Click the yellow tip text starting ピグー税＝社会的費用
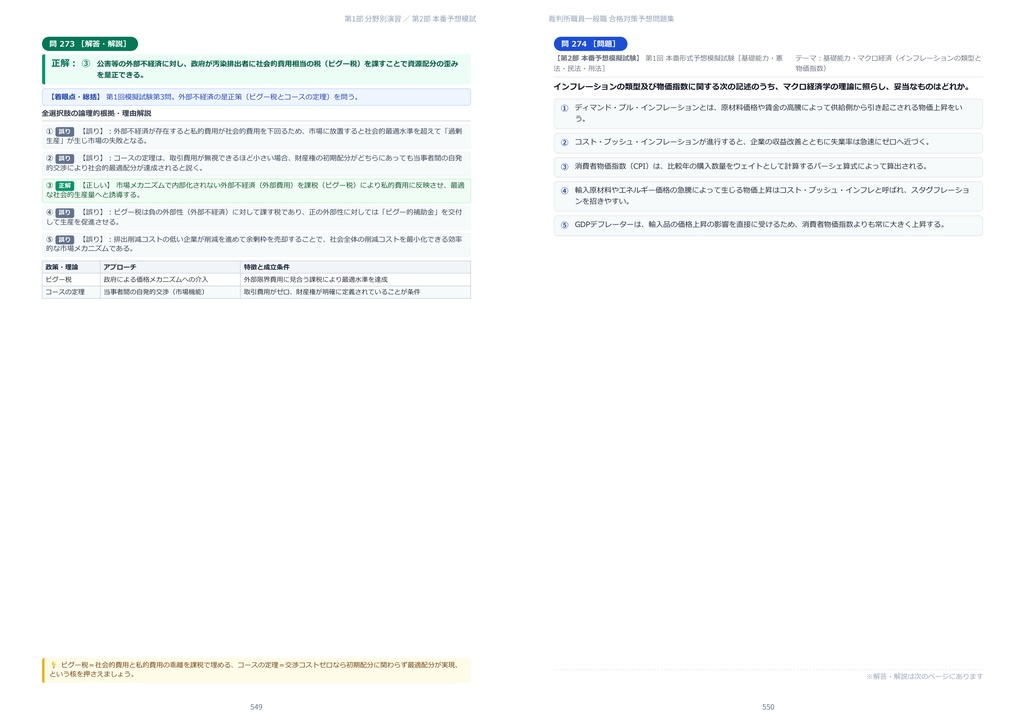Viewport: 1024px width, 724px height. tap(255, 670)
